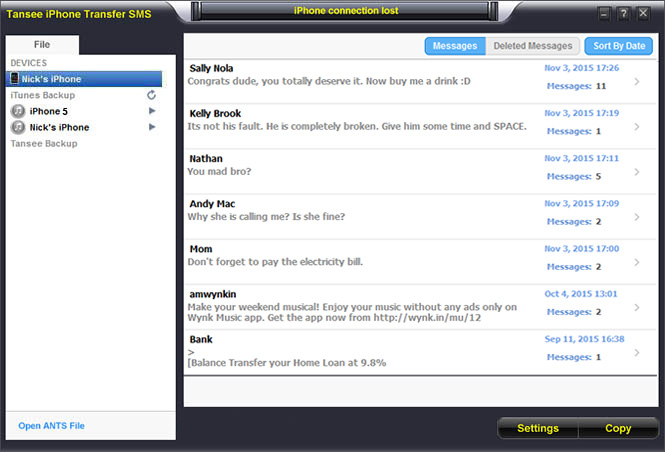The image size is (665, 452).
Task: Click the Copy button
Action: click(618, 428)
